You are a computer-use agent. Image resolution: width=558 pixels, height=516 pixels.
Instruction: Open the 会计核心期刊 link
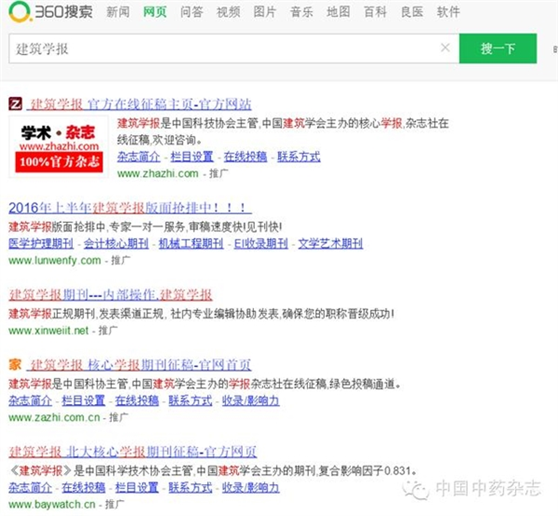click(116, 243)
